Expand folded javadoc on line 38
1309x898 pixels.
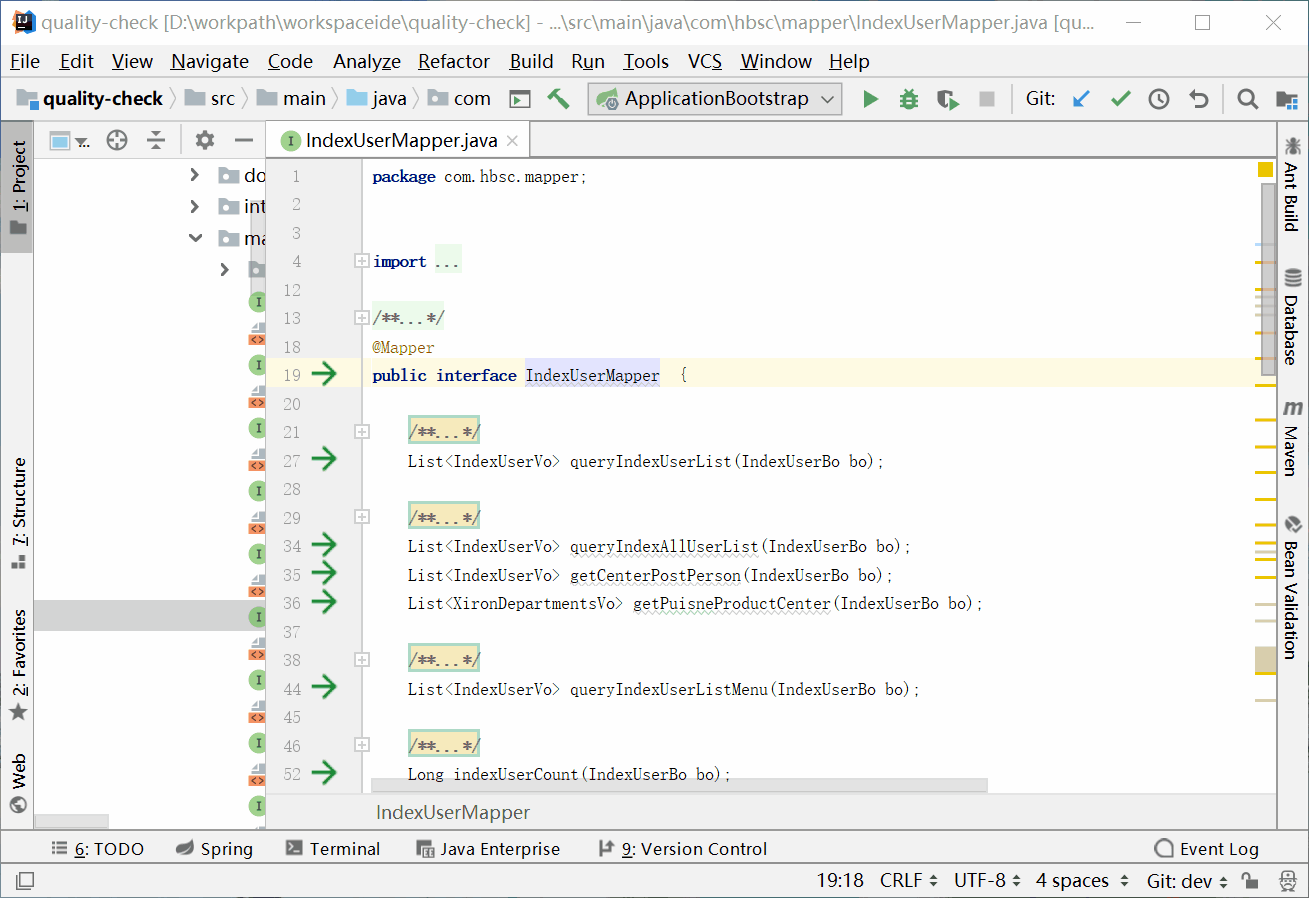pos(361,660)
